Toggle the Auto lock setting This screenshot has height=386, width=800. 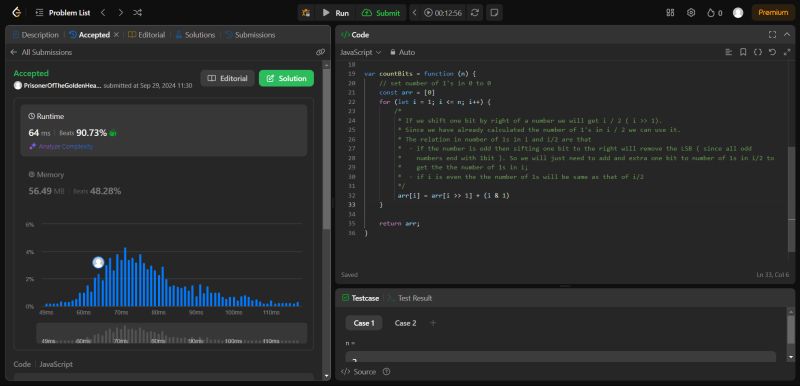403,52
